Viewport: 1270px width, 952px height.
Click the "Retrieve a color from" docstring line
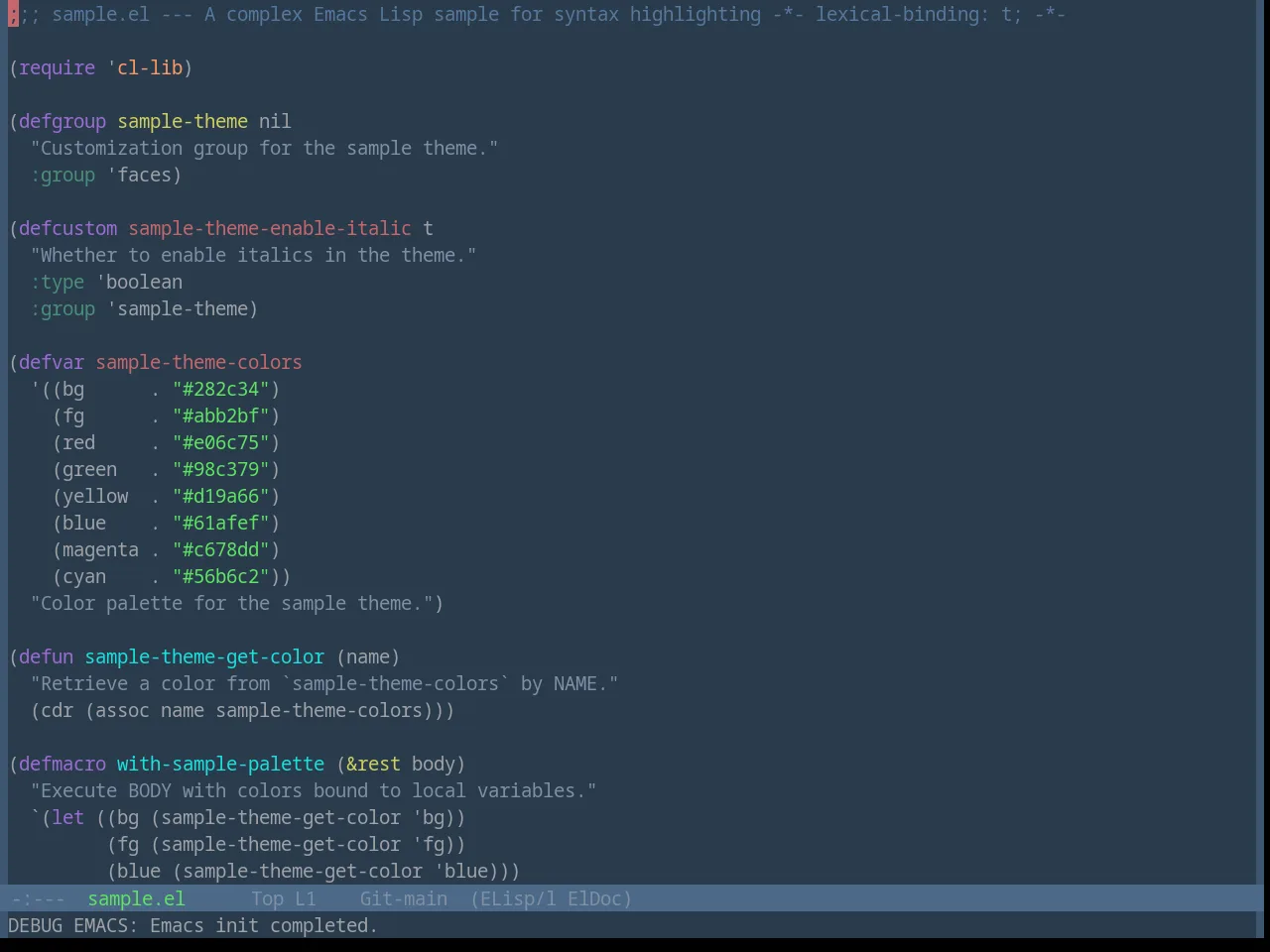pyautogui.click(x=323, y=683)
